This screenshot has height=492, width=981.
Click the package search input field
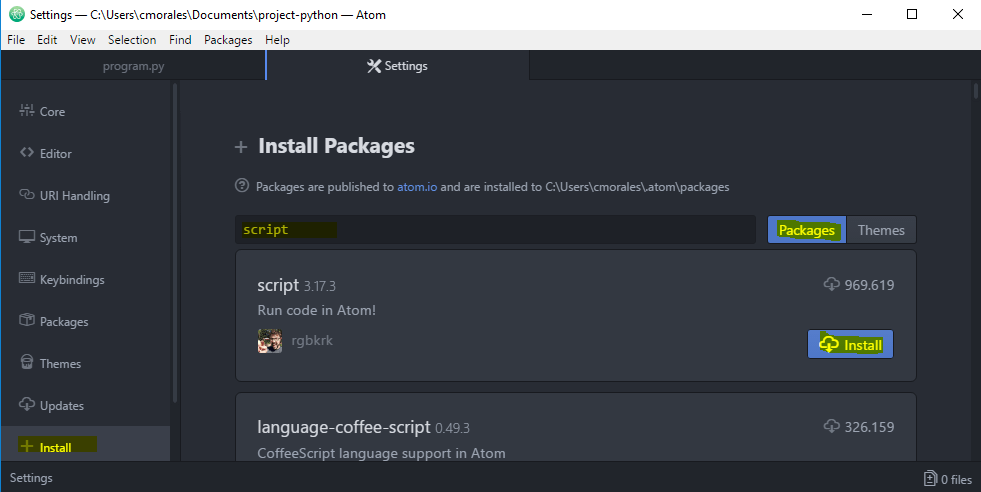[x=496, y=230]
